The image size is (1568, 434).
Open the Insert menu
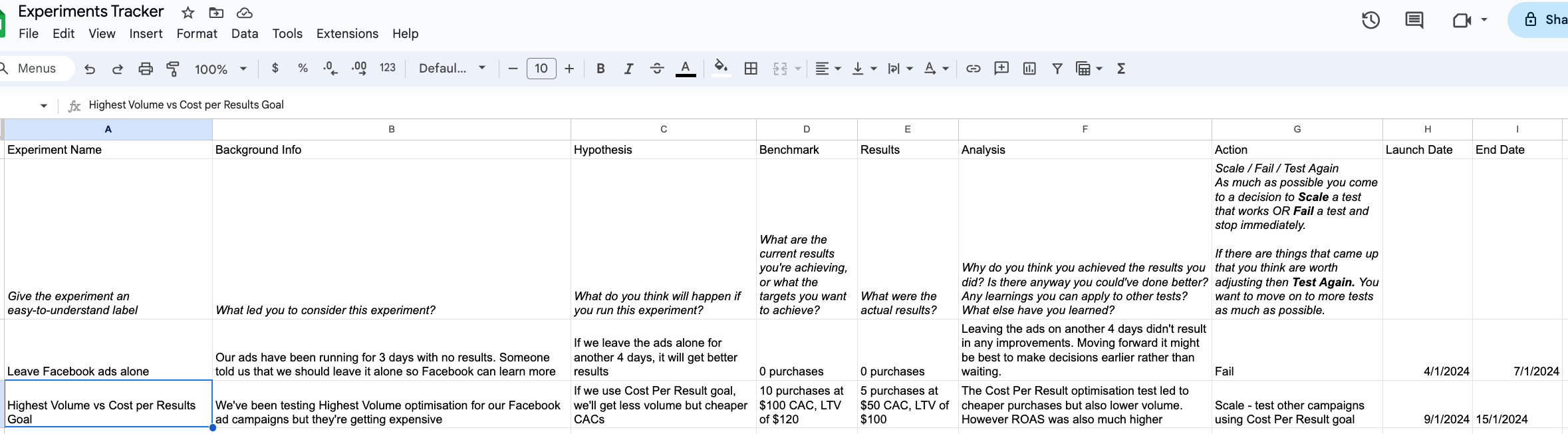(146, 33)
